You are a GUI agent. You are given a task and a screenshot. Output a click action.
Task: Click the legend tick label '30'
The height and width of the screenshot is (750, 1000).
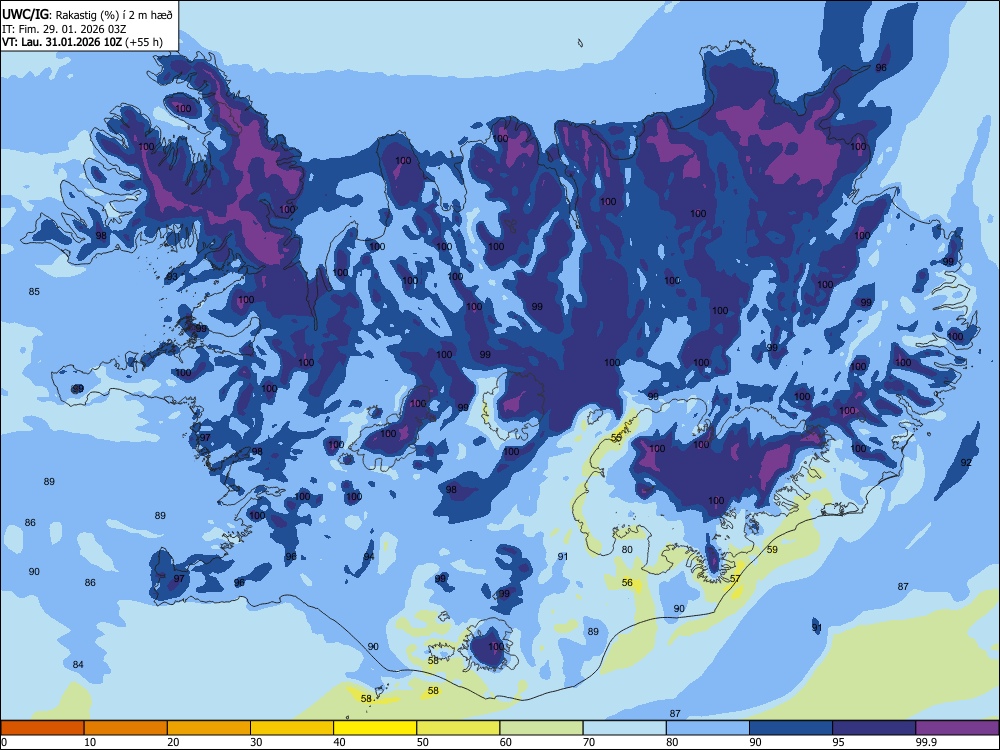tap(256, 742)
